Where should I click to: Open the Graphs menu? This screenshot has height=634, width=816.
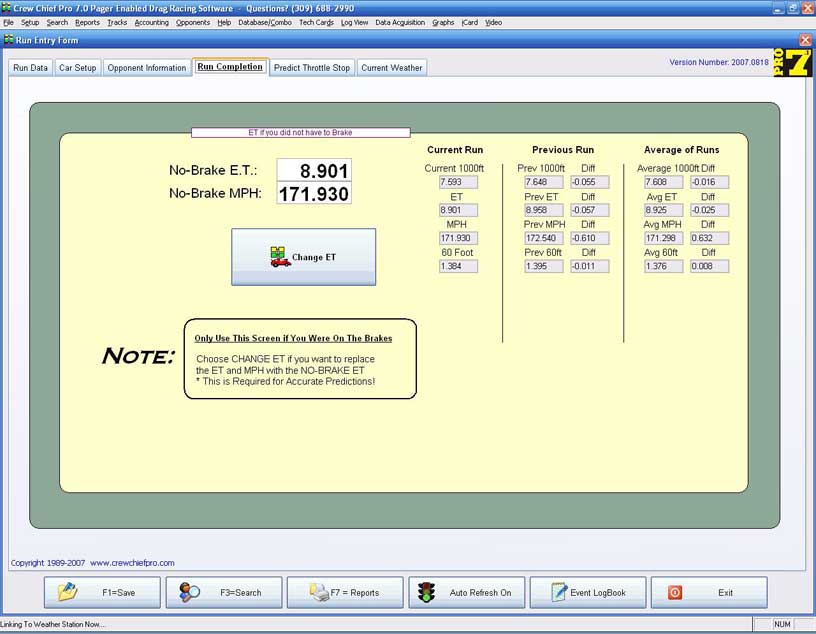443,22
